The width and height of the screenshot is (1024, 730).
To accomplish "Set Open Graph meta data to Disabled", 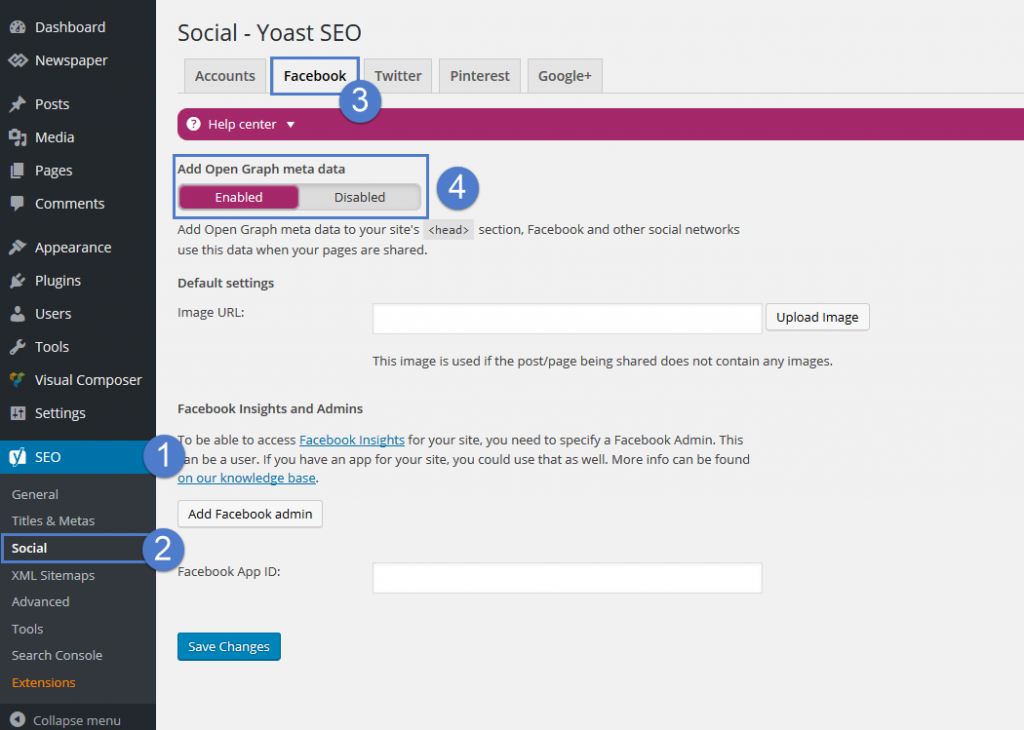I will click(360, 197).
